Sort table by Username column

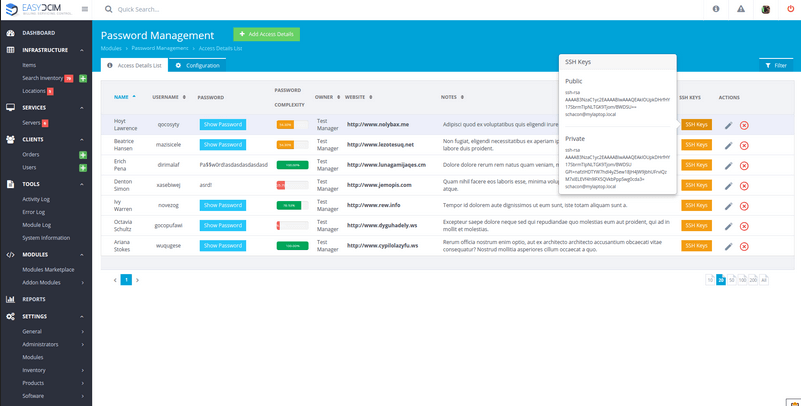[x=168, y=97]
